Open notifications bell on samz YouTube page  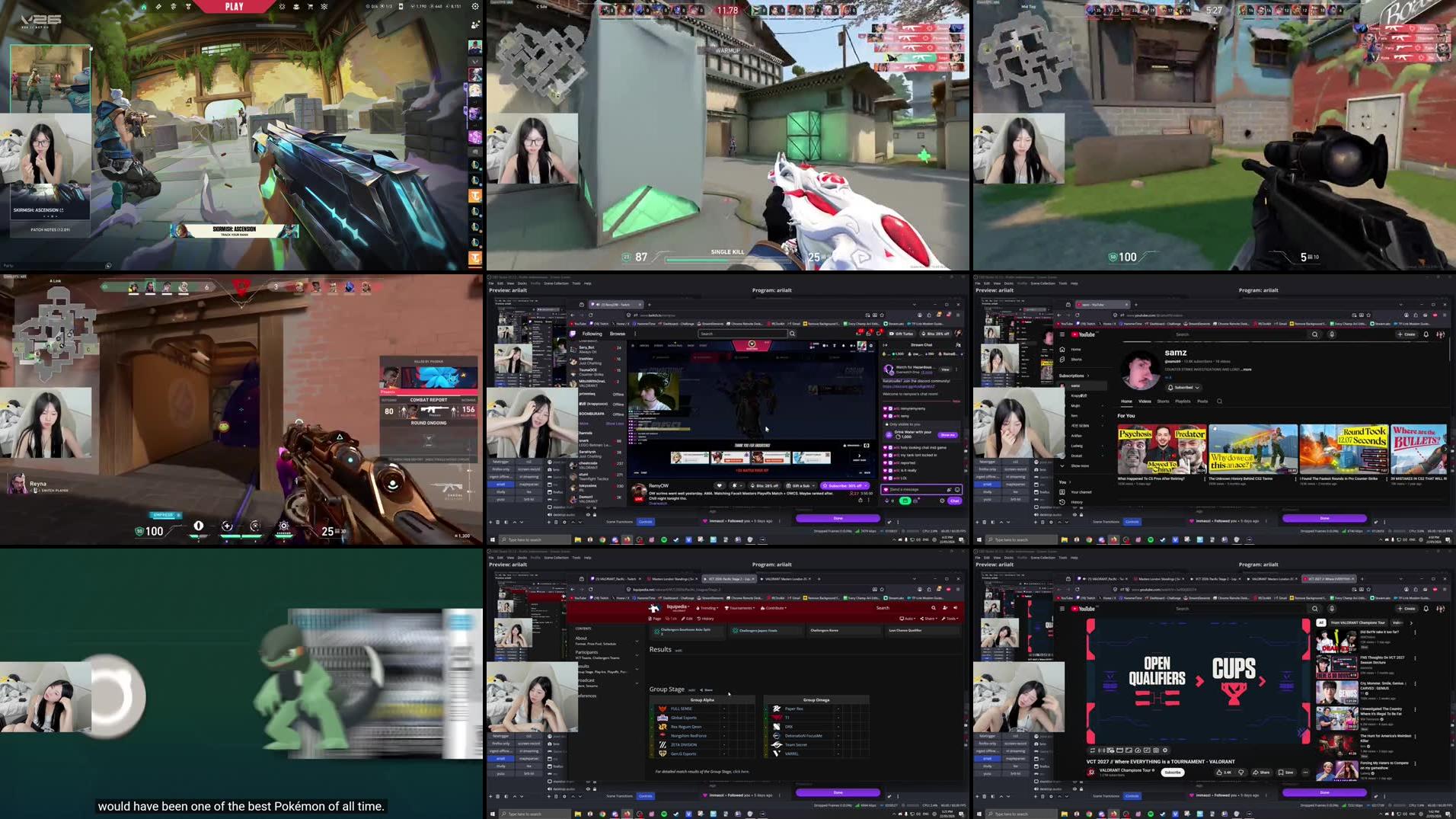pos(1426,334)
